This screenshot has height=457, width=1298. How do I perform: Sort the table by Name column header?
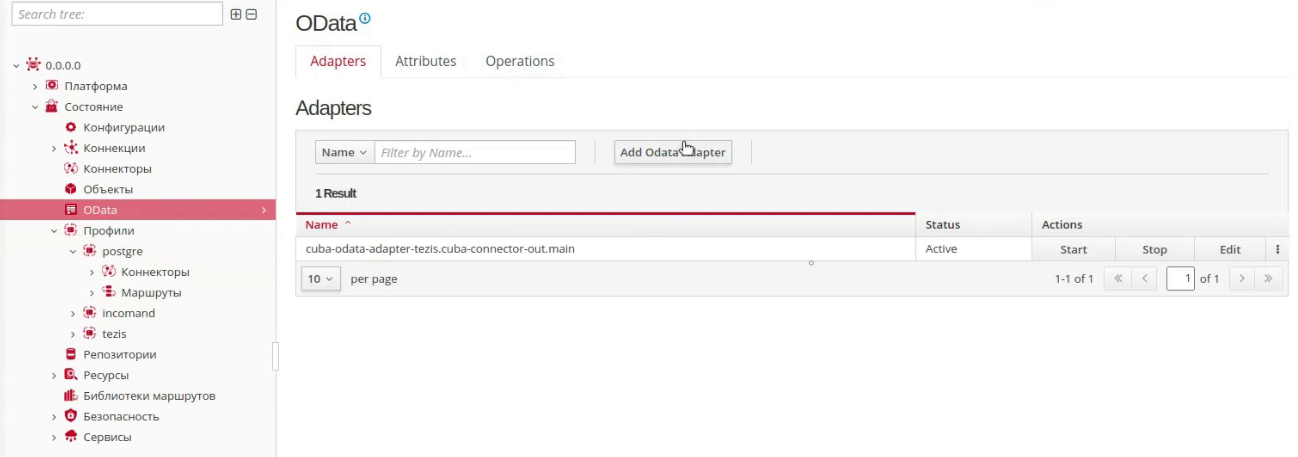click(x=322, y=225)
